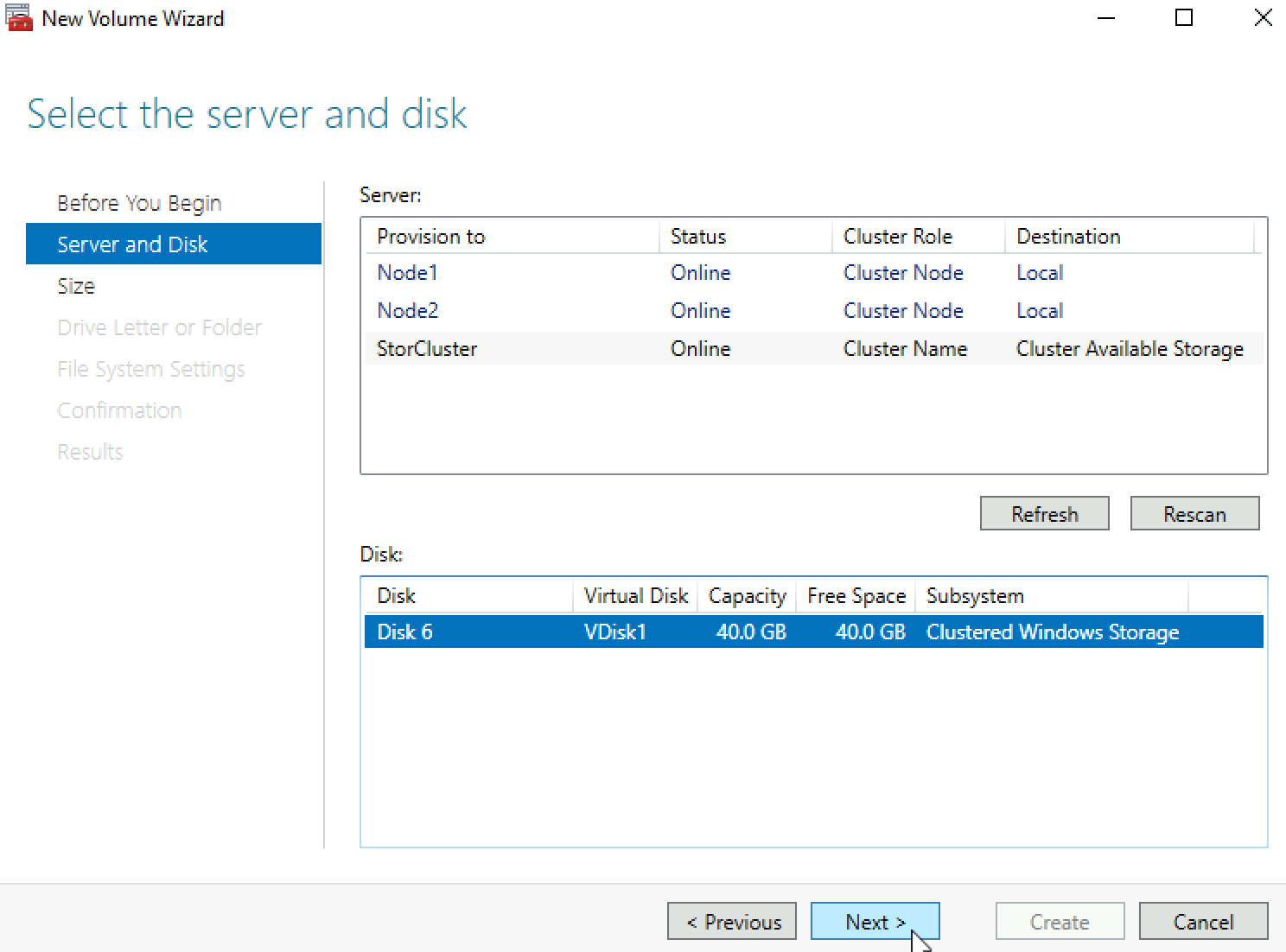Image resolution: width=1286 pixels, height=952 pixels.
Task: Maximize the wizard window
Action: tap(1184, 18)
